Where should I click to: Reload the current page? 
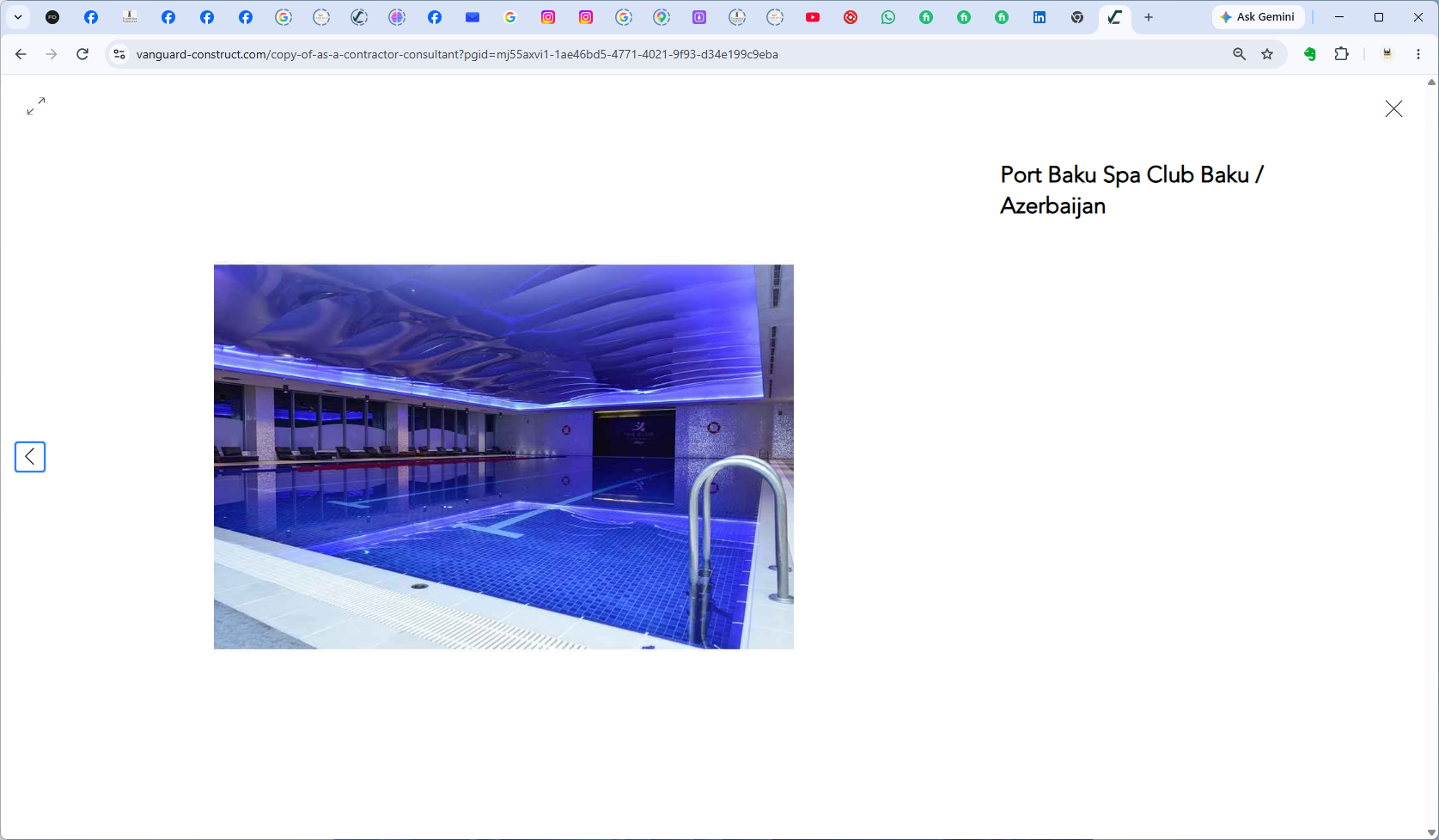[82, 54]
